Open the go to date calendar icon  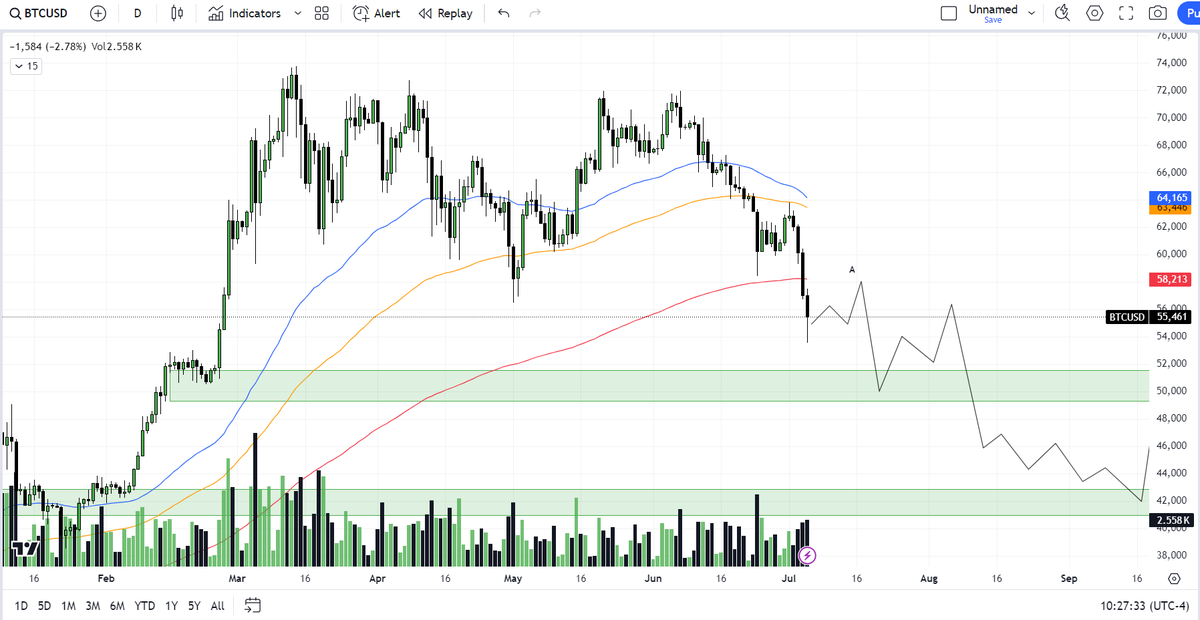(252, 605)
